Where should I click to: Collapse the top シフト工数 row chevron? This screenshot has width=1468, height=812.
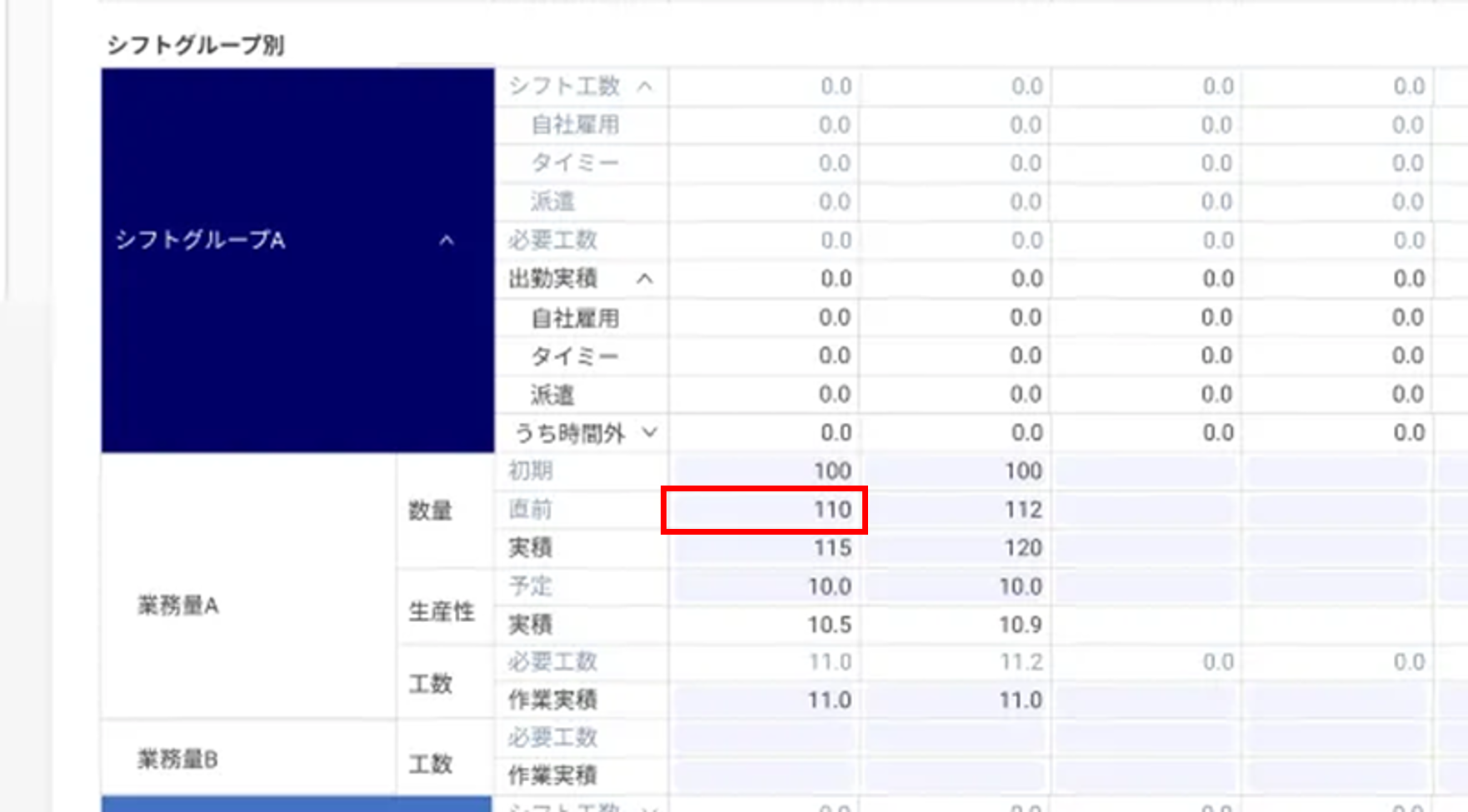pyautogui.click(x=645, y=87)
